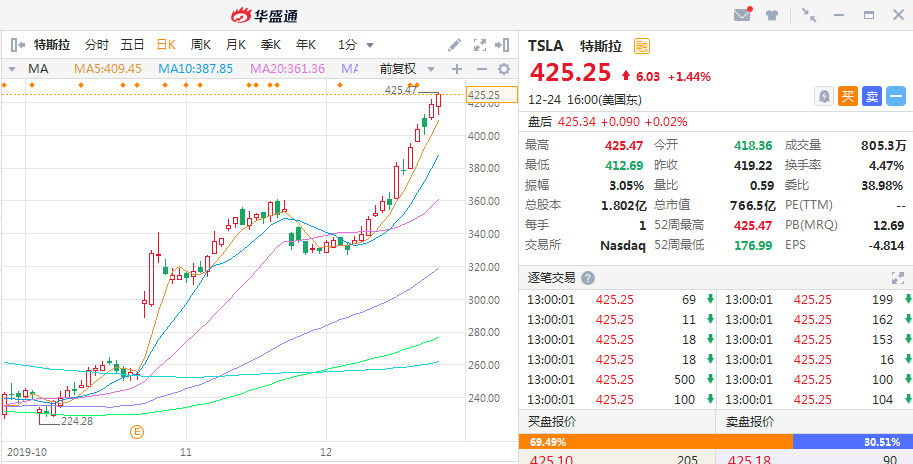Click the compact mode shrink arrows icon
The image size is (913, 464).
tap(809, 15)
